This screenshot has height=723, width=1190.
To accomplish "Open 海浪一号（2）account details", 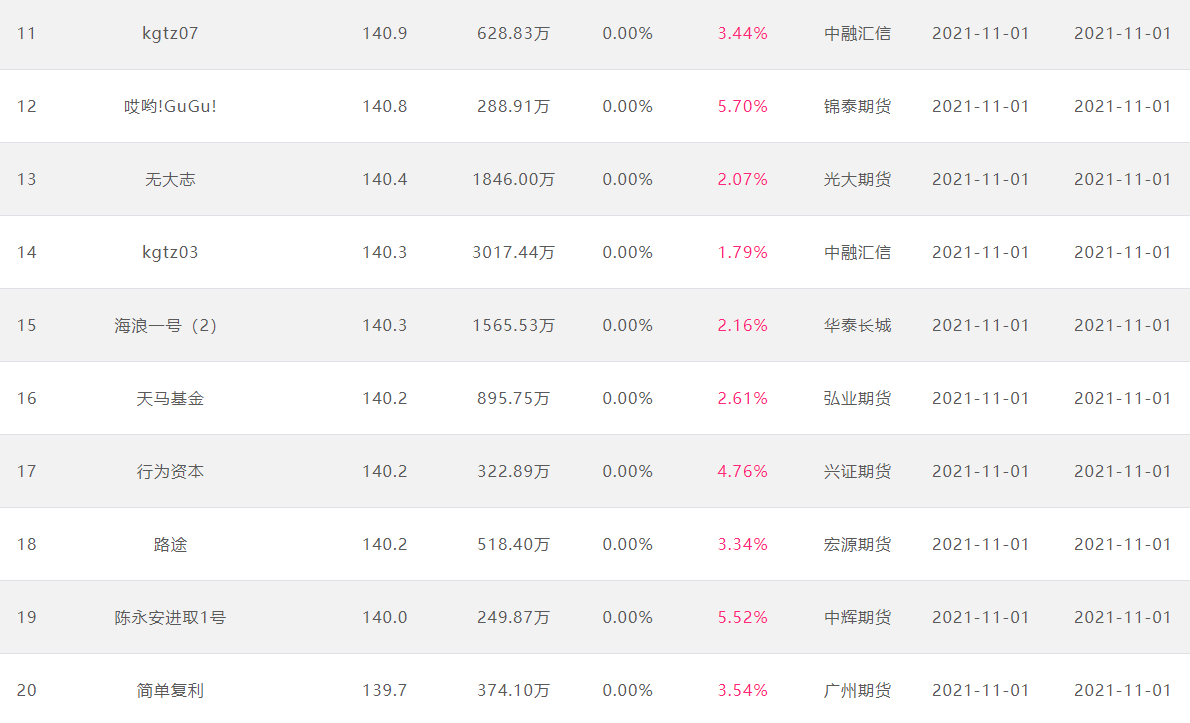I will pyautogui.click(x=166, y=325).
